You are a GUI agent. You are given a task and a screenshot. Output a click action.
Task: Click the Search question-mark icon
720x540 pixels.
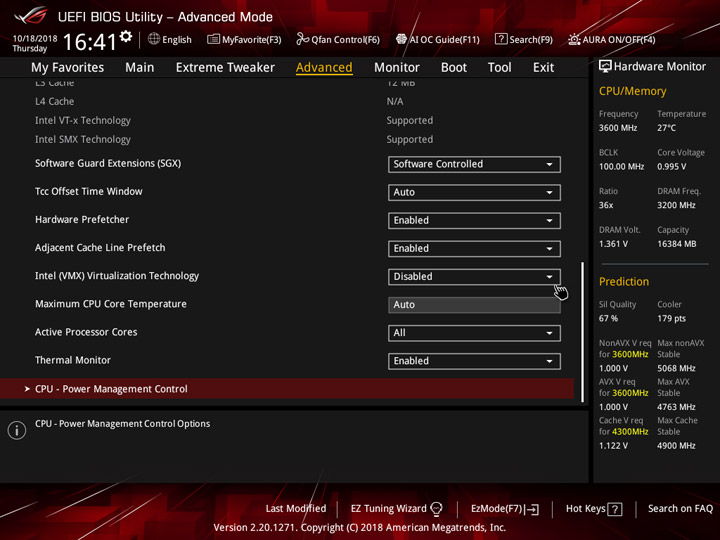501,39
